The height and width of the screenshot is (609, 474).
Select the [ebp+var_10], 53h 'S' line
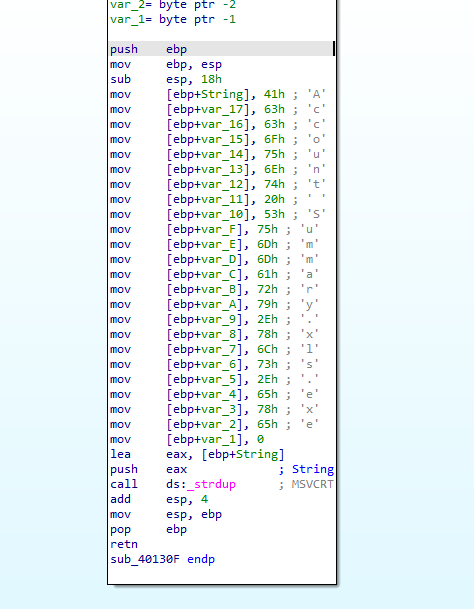coord(218,214)
